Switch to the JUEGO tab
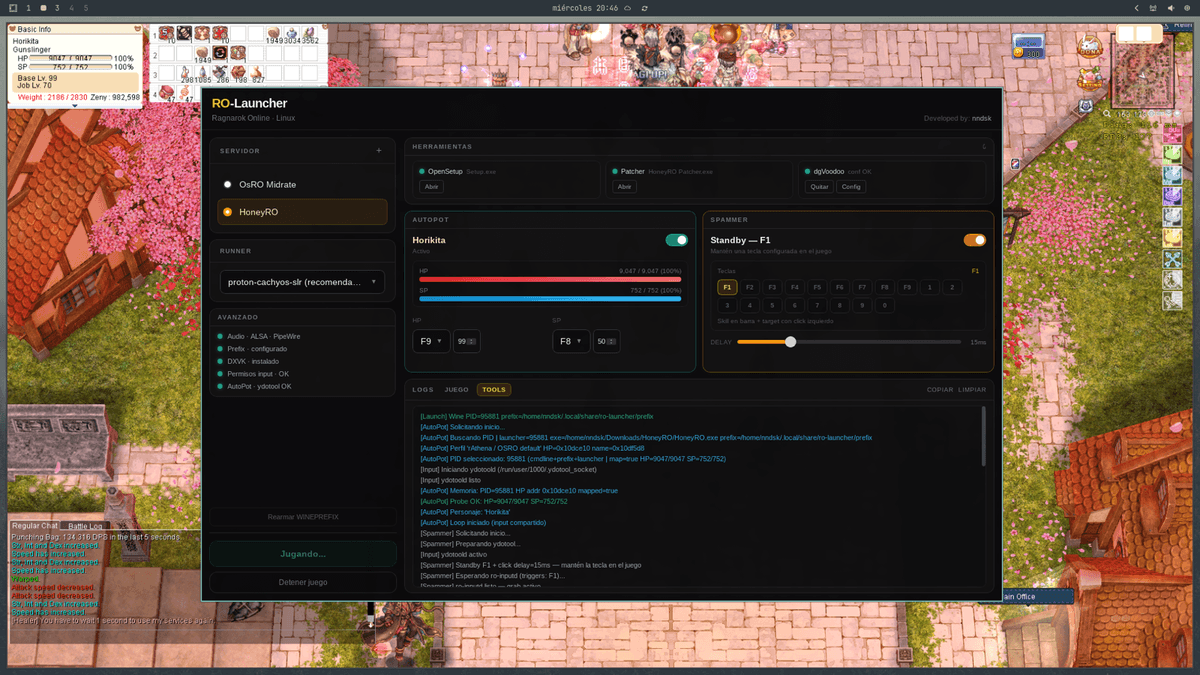Image resolution: width=1200 pixels, height=675 pixels. tap(456, 389)
